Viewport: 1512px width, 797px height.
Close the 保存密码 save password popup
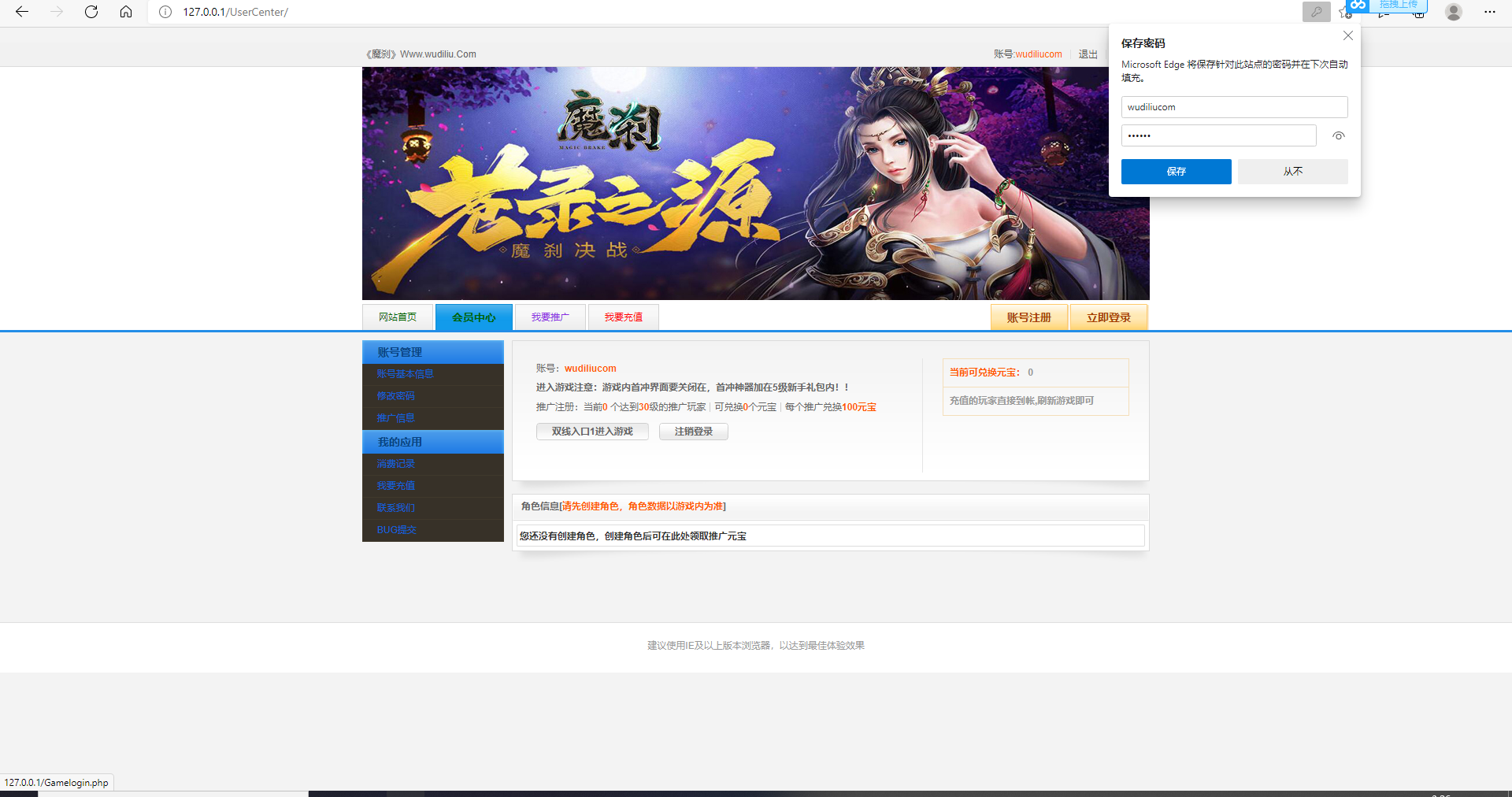(x=1347, y=35)
